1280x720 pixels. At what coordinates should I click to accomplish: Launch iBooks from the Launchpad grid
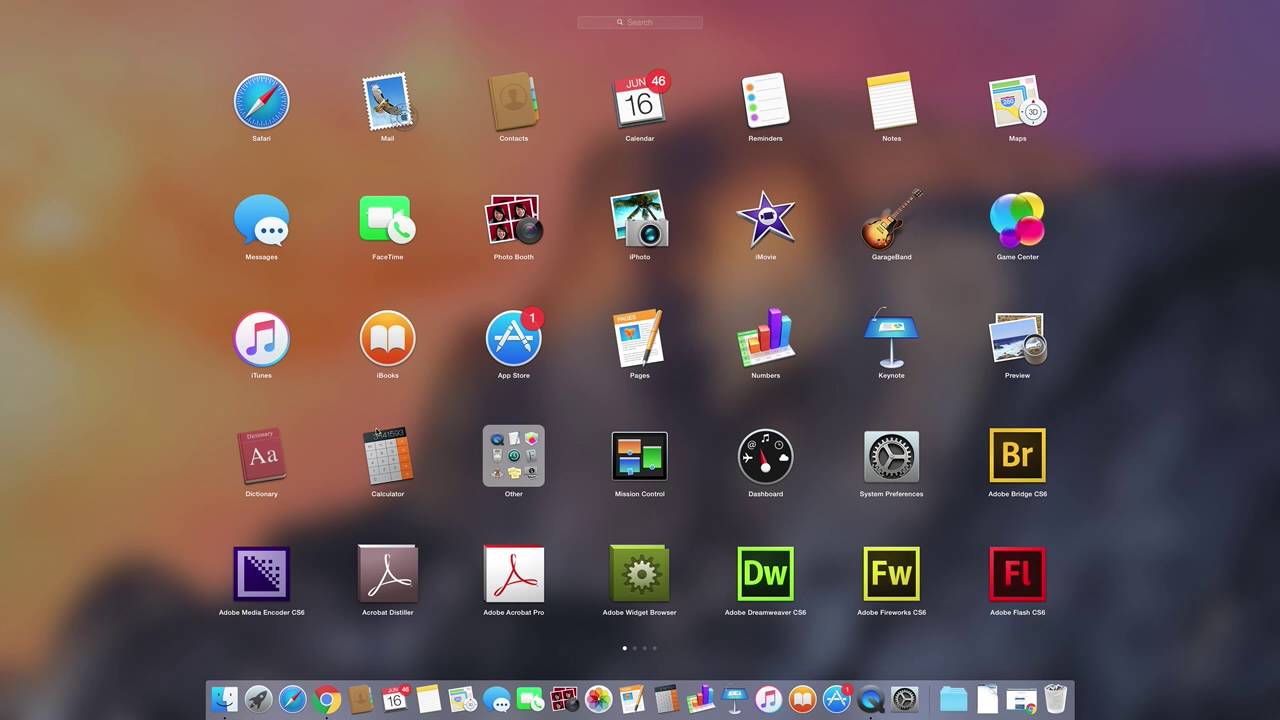point(387,338)
